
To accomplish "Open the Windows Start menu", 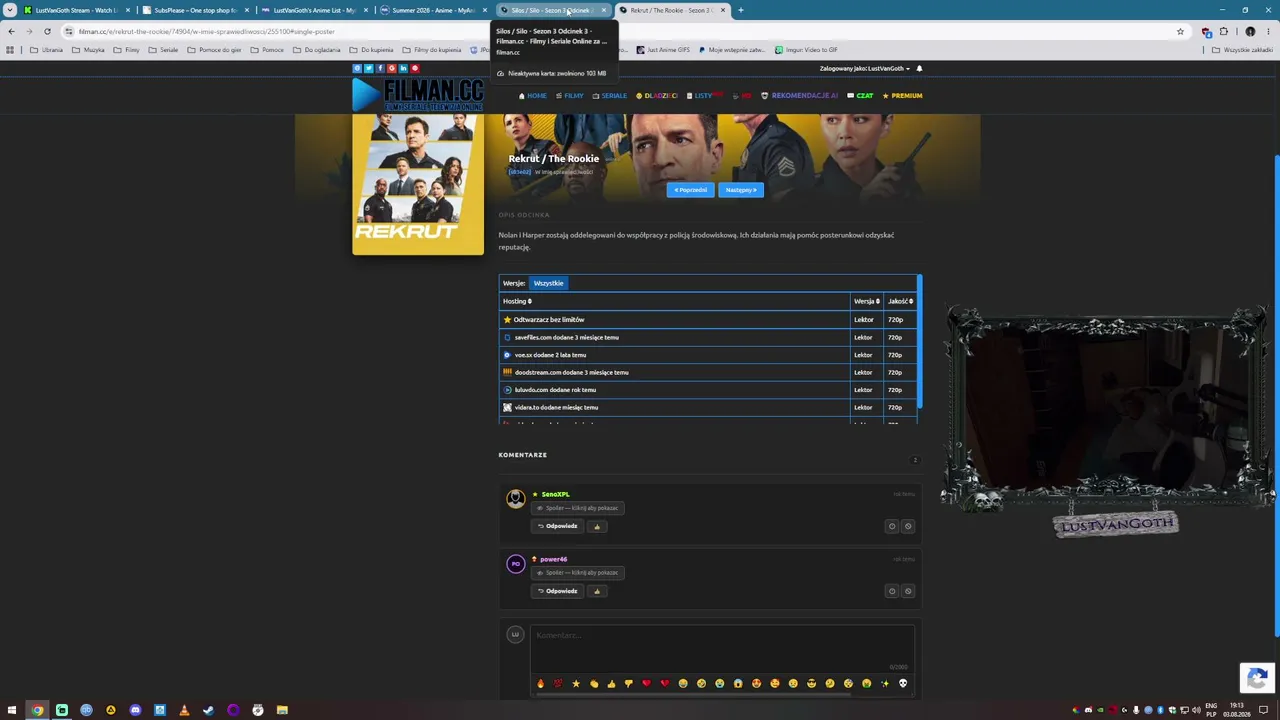I will (11, 710).
